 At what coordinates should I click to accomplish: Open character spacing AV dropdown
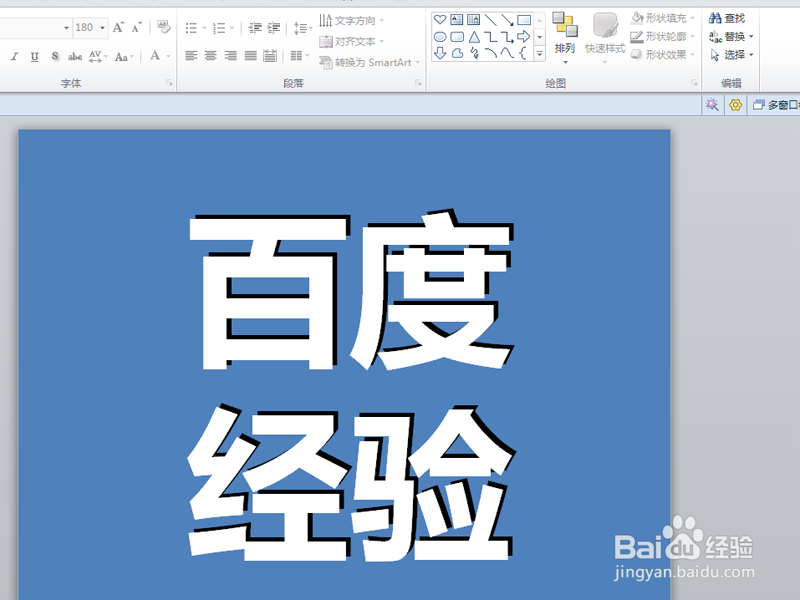click(97, 57)
